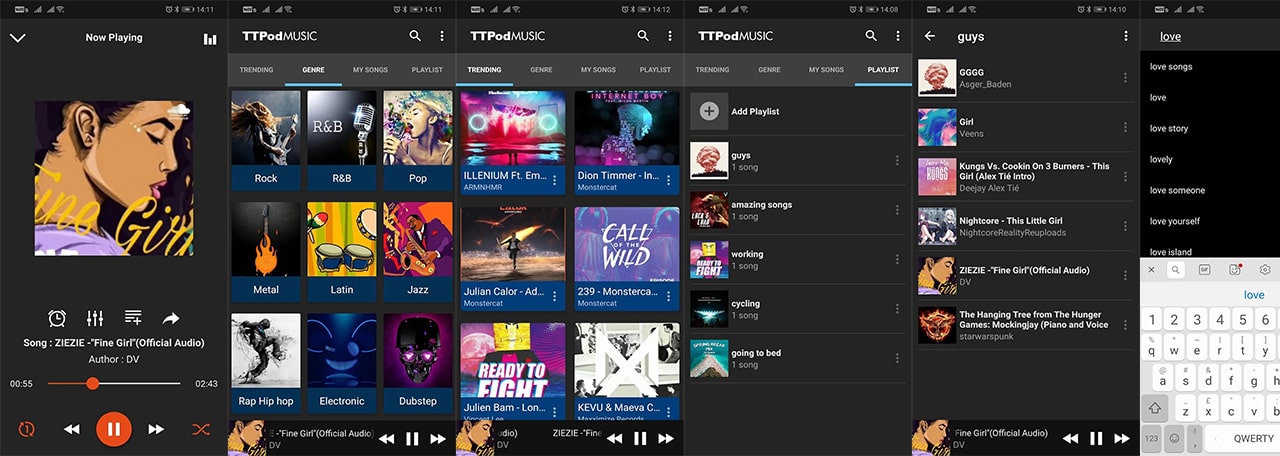Skip next in mini player on guys playlist screen

1123,438
